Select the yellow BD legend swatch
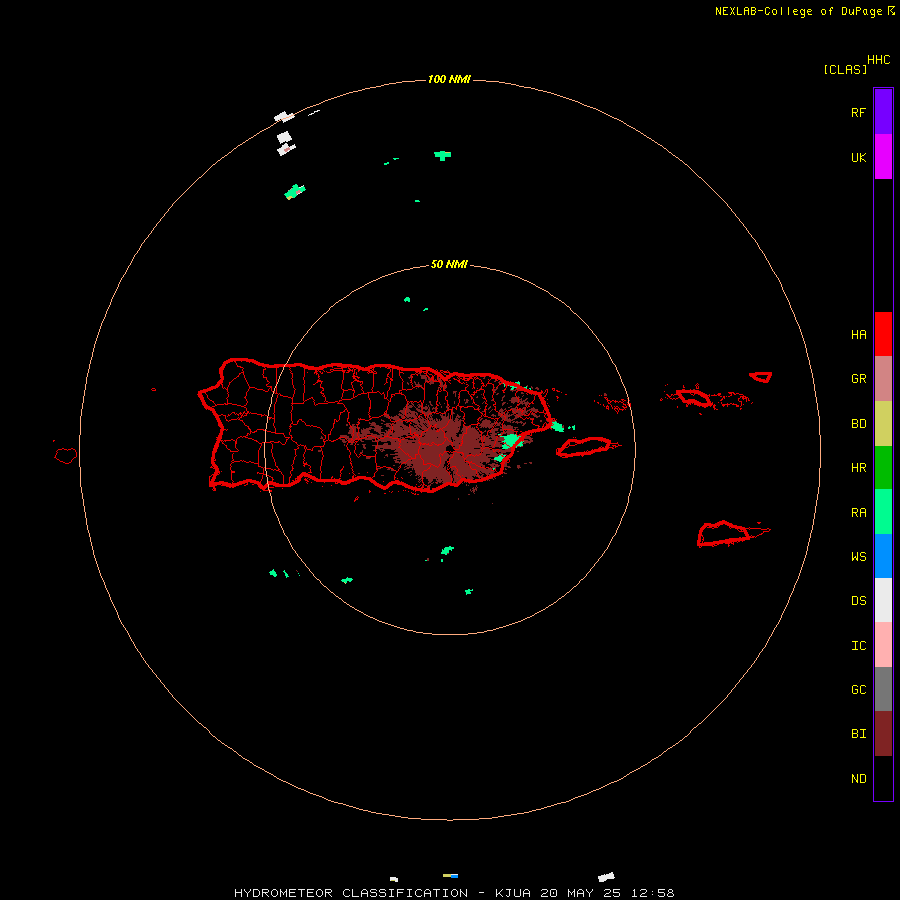The image size is (900, 900). pos(883,424)
